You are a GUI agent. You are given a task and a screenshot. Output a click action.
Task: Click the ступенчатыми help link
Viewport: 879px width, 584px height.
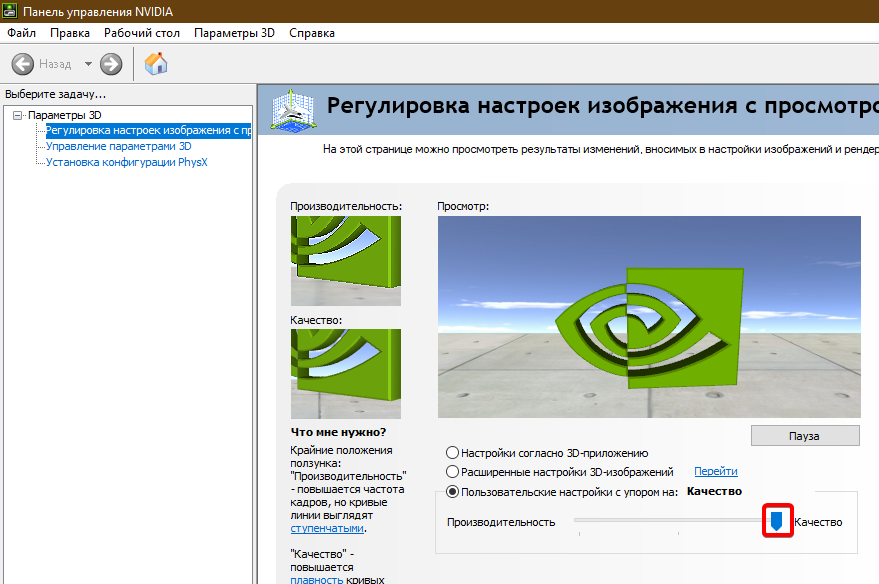click(x=327, y=529)
